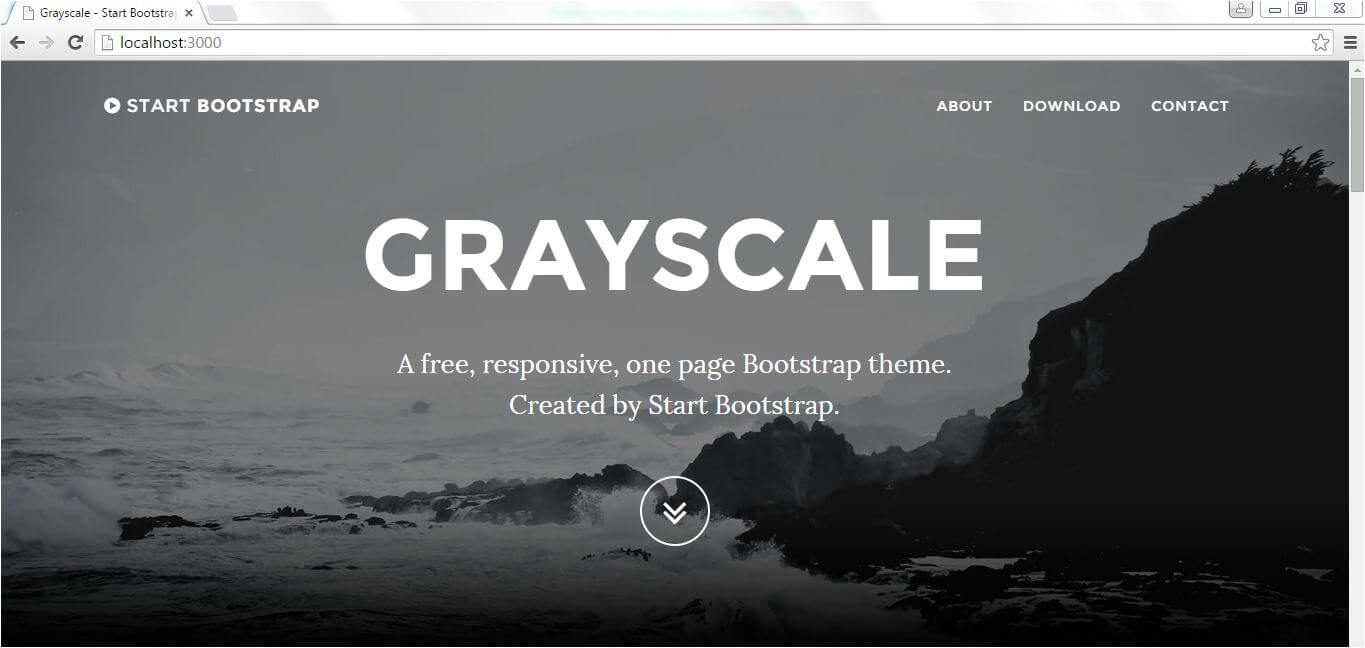The width and height of the screenshot is (1365, 648).
Task: Click the Start Bootstrap brand link
Action: coord(212,105)
